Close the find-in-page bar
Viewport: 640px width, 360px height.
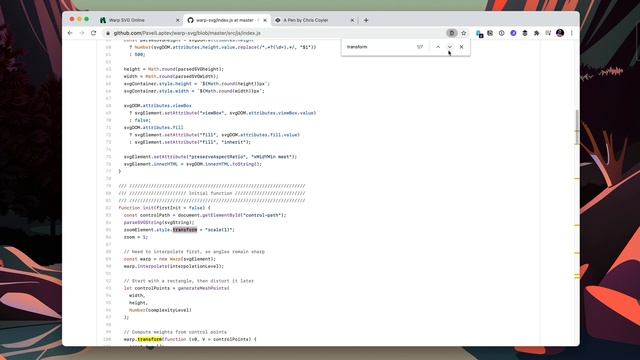pos(462,47)
